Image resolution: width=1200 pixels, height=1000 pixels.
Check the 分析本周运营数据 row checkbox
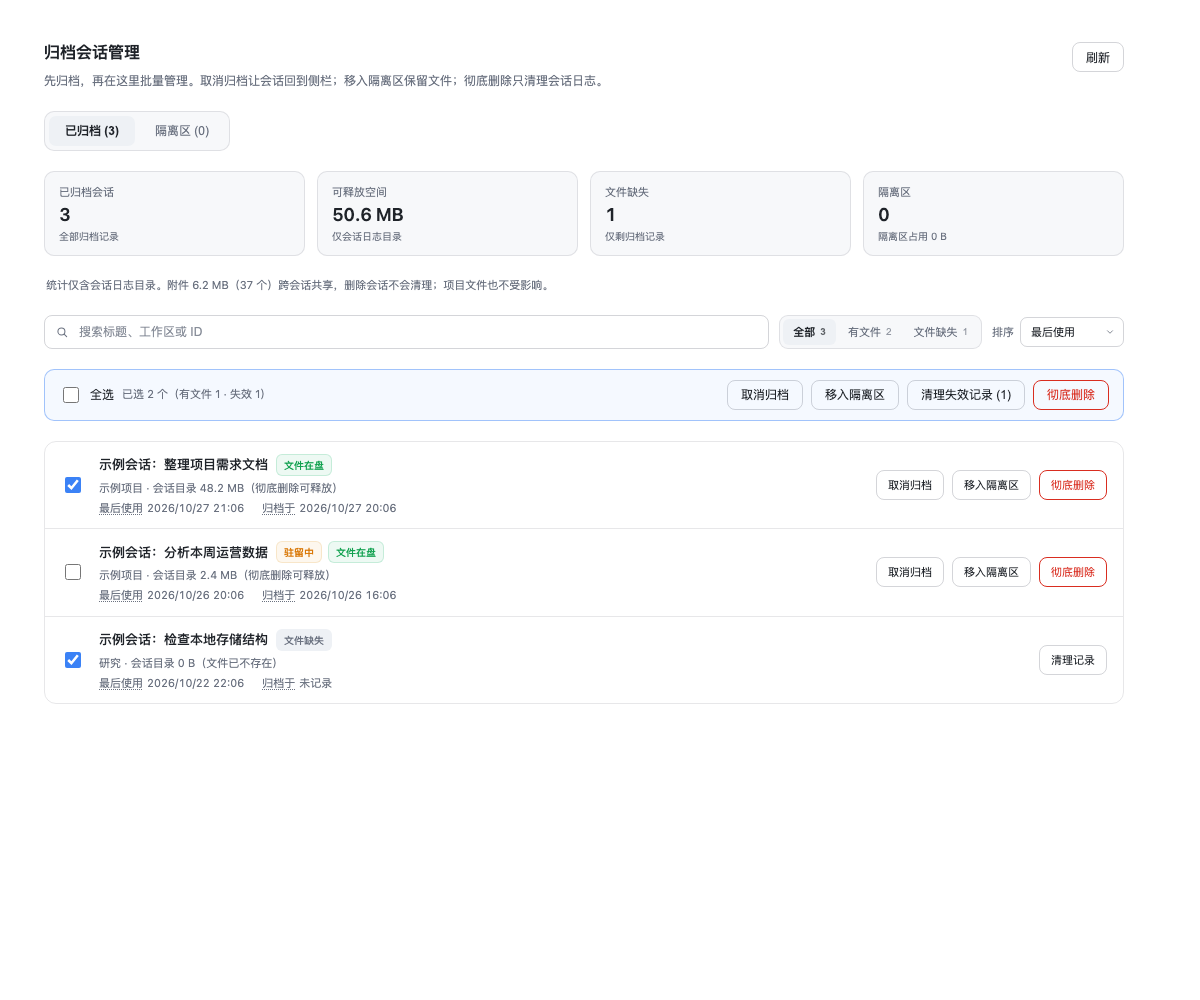pos(73,572)
